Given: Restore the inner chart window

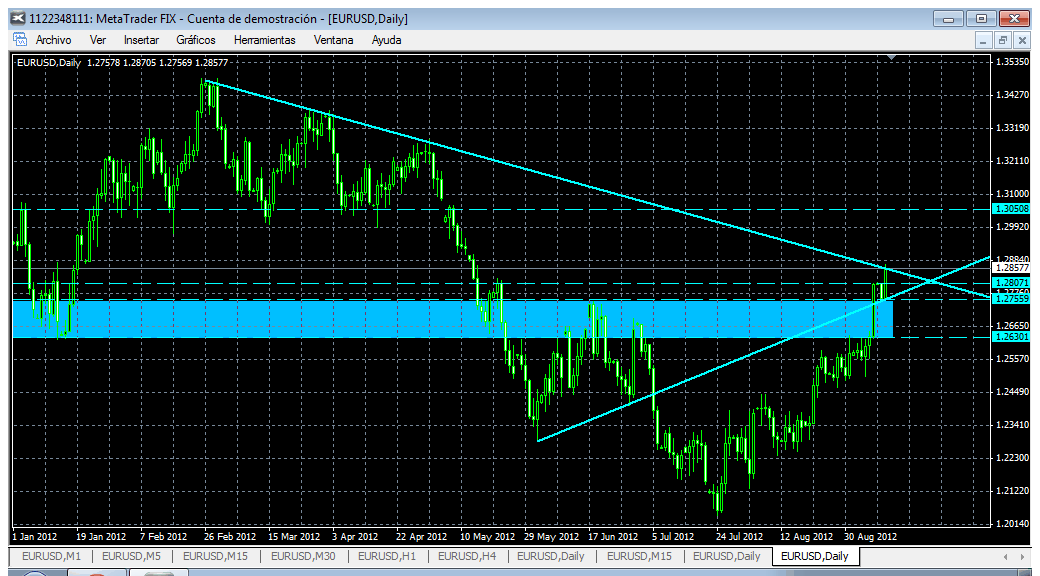Looking at the screenshot, I should pos(1002,40).
